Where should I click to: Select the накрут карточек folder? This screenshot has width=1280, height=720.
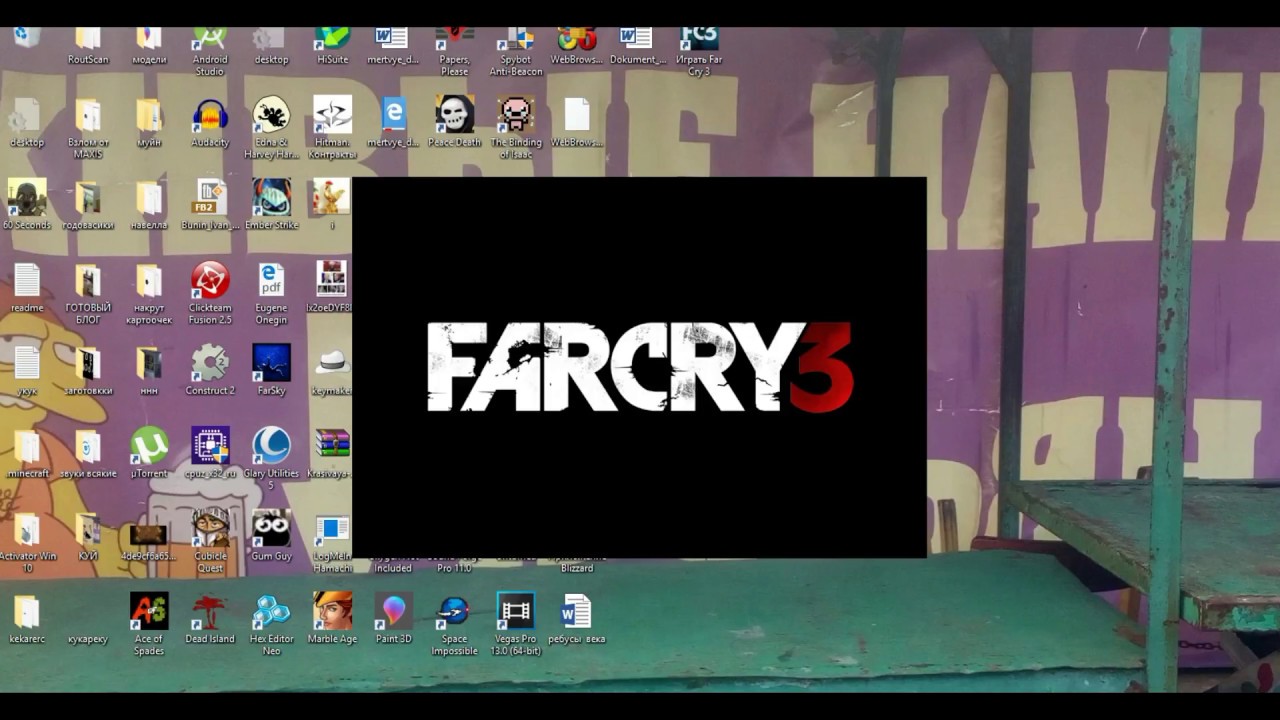pos(149,294)
